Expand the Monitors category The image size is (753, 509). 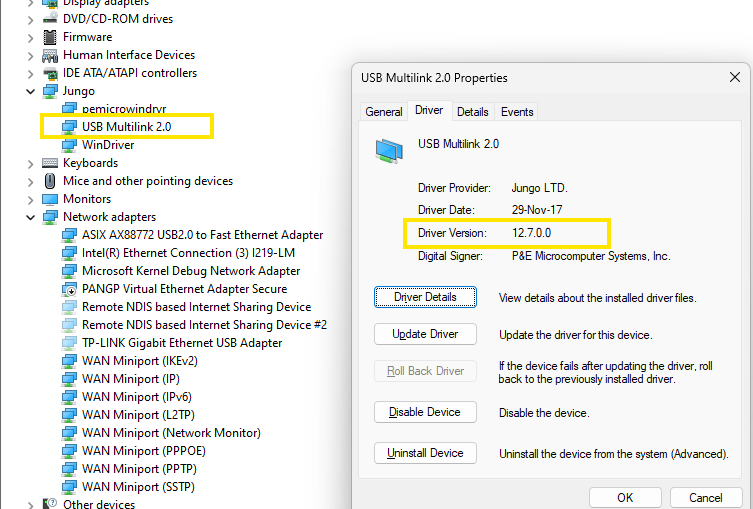31,199
